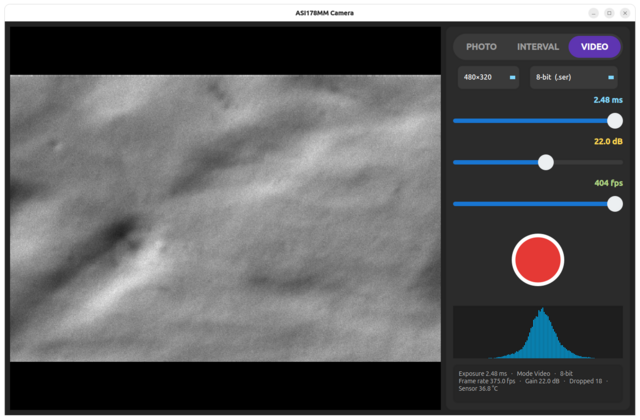Click the unfilled right part of gain slider

tap(588, 162)
